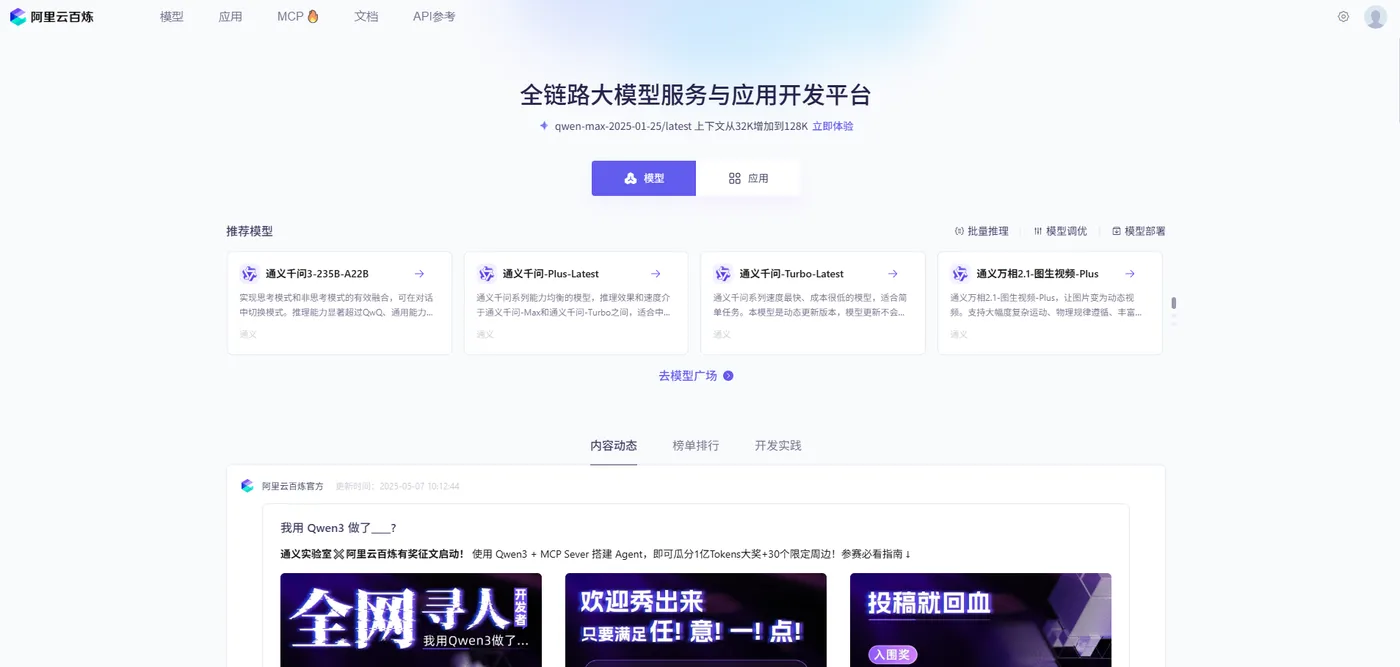Click the 通义千问3-235B-A22B model logo icon
Screen dimensions: 1400x667
249,274
